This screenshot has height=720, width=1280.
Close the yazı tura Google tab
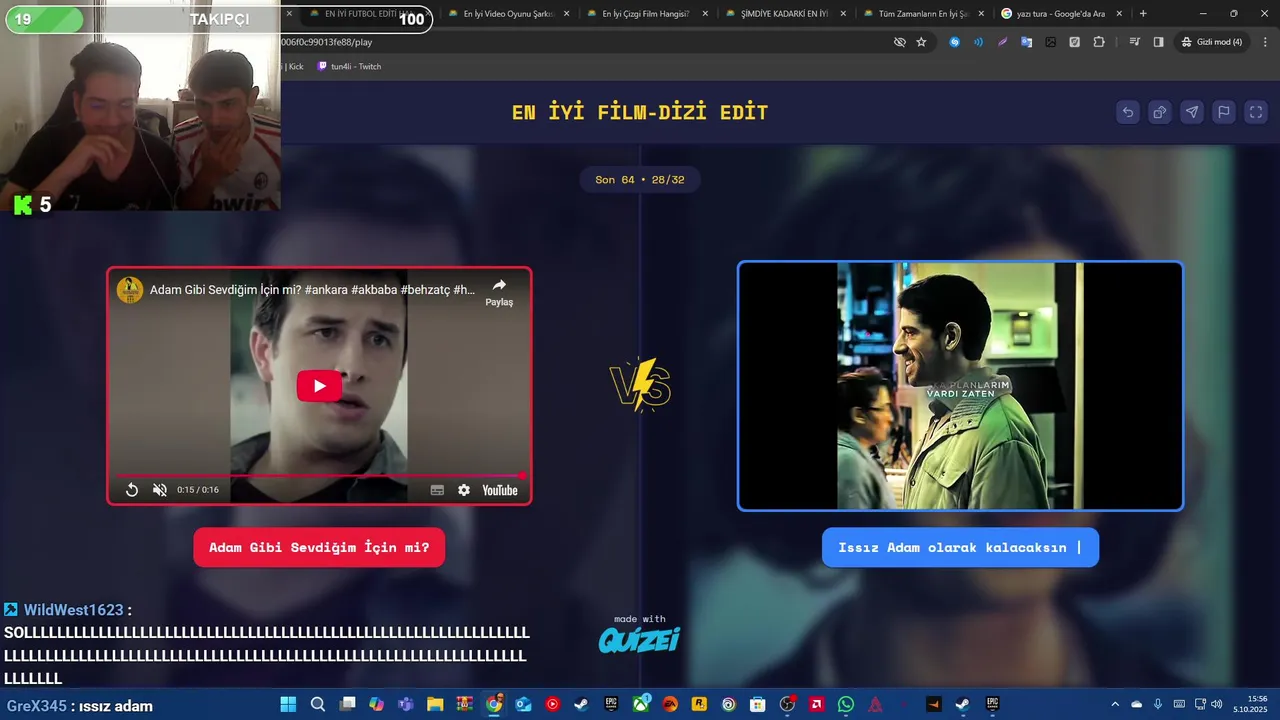pos(1120,14)
